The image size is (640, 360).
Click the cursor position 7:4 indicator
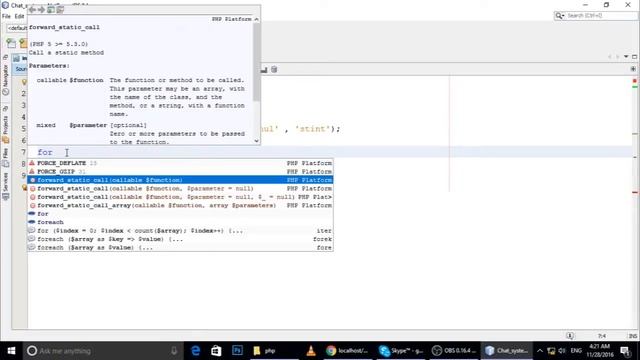click(602, 336)
